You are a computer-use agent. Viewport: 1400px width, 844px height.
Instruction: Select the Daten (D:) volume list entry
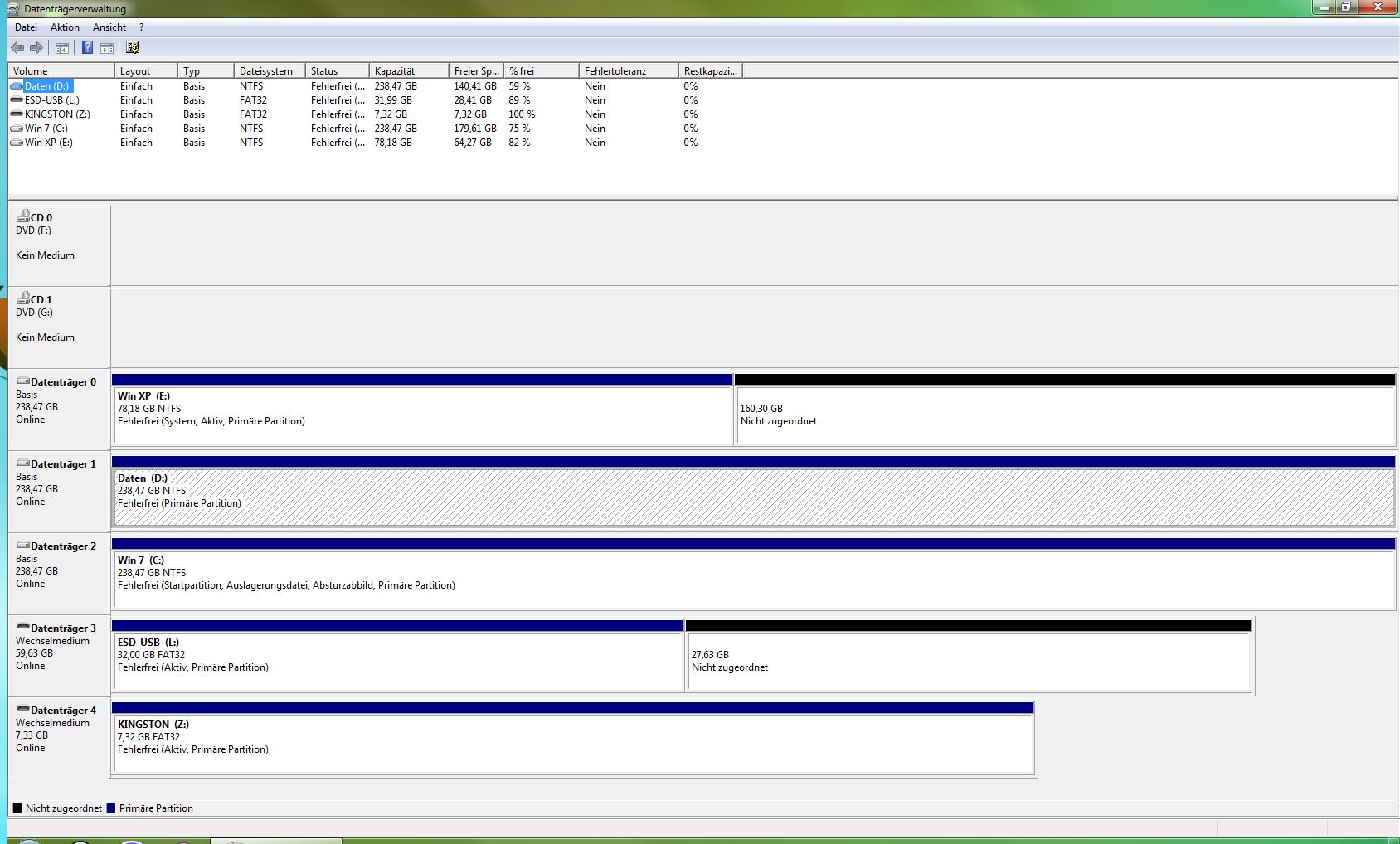coord(46,86)
